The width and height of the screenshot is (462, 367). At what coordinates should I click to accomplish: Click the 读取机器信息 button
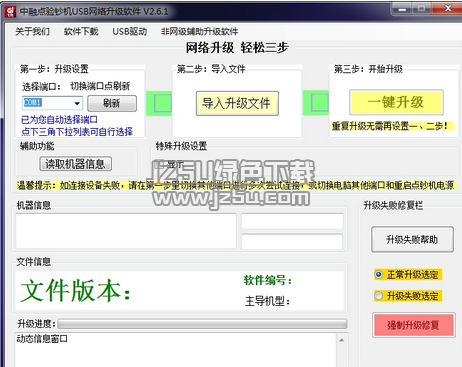[75, 164]
